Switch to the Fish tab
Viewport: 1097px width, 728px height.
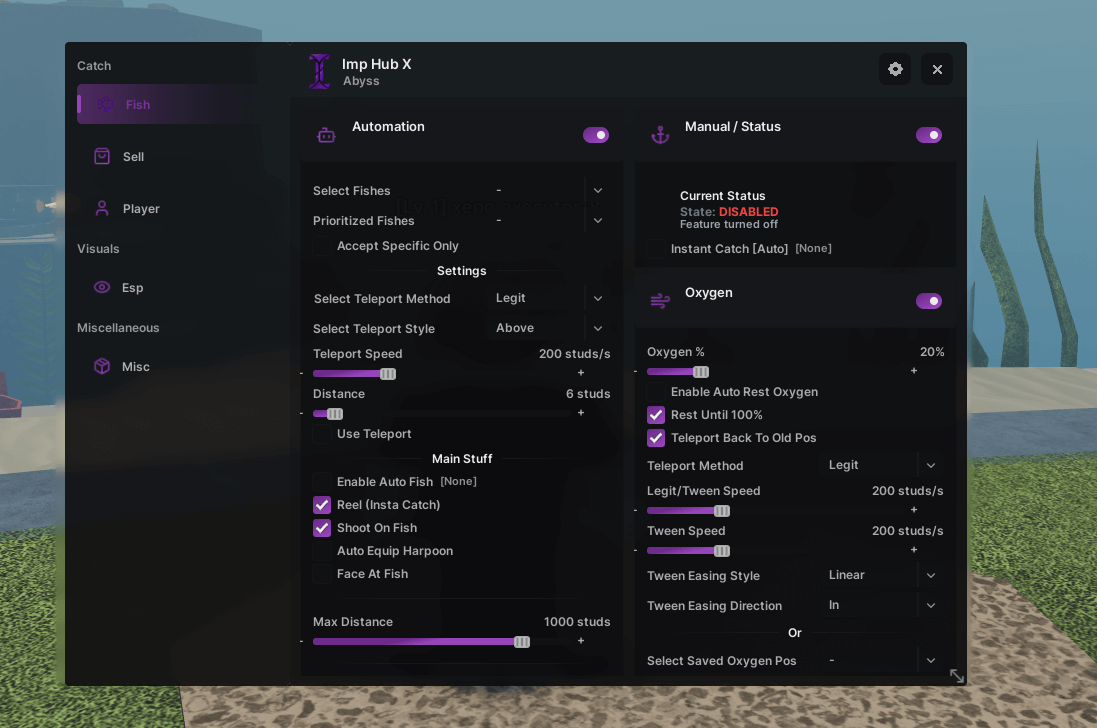point(138,105)
